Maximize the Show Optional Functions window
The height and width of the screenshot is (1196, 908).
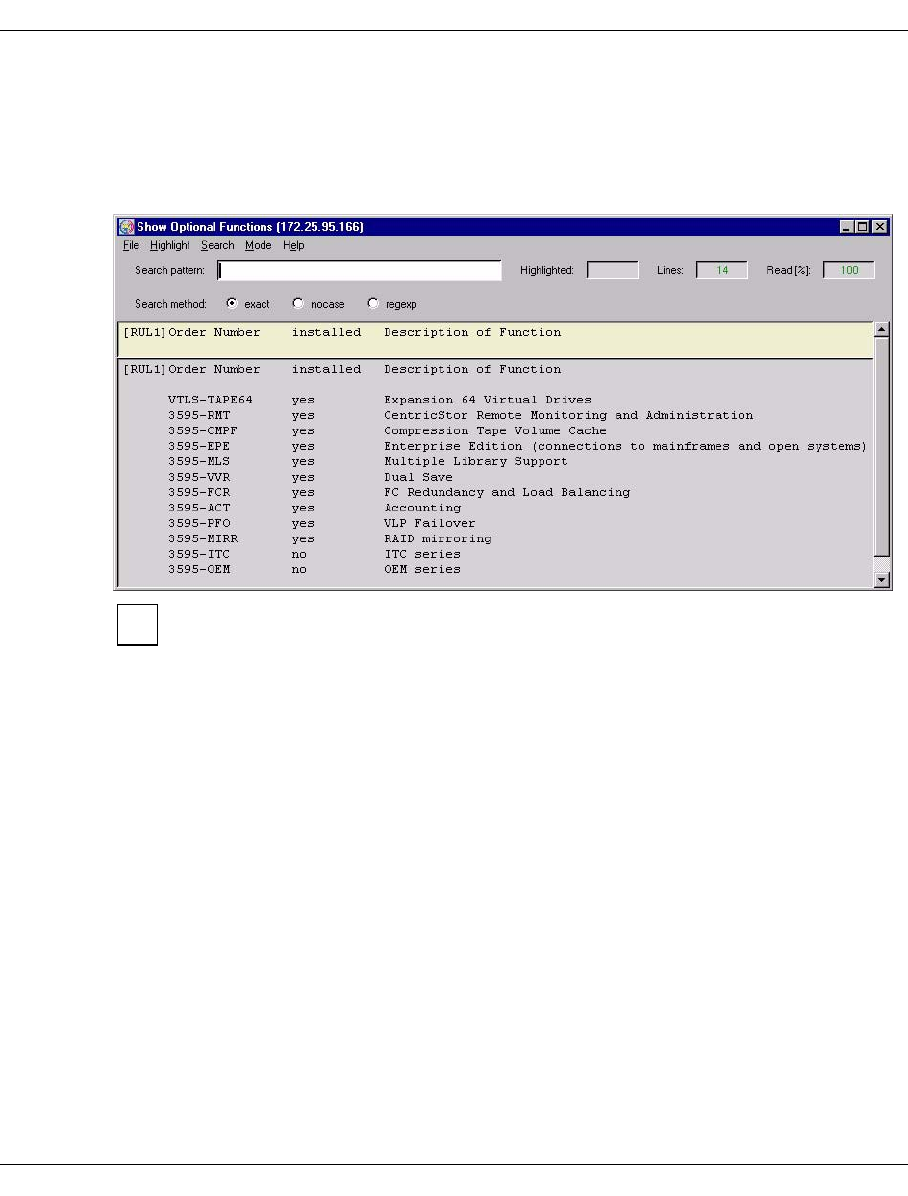(x=862, y=227)
